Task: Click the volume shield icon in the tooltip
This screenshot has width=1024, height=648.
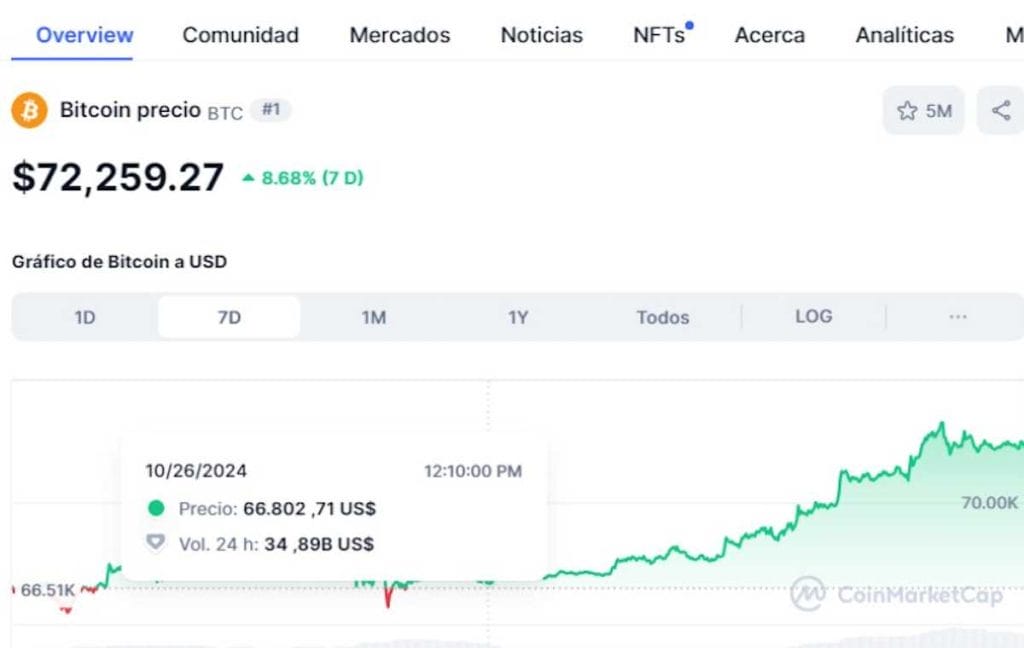Action: click(156, 543)
